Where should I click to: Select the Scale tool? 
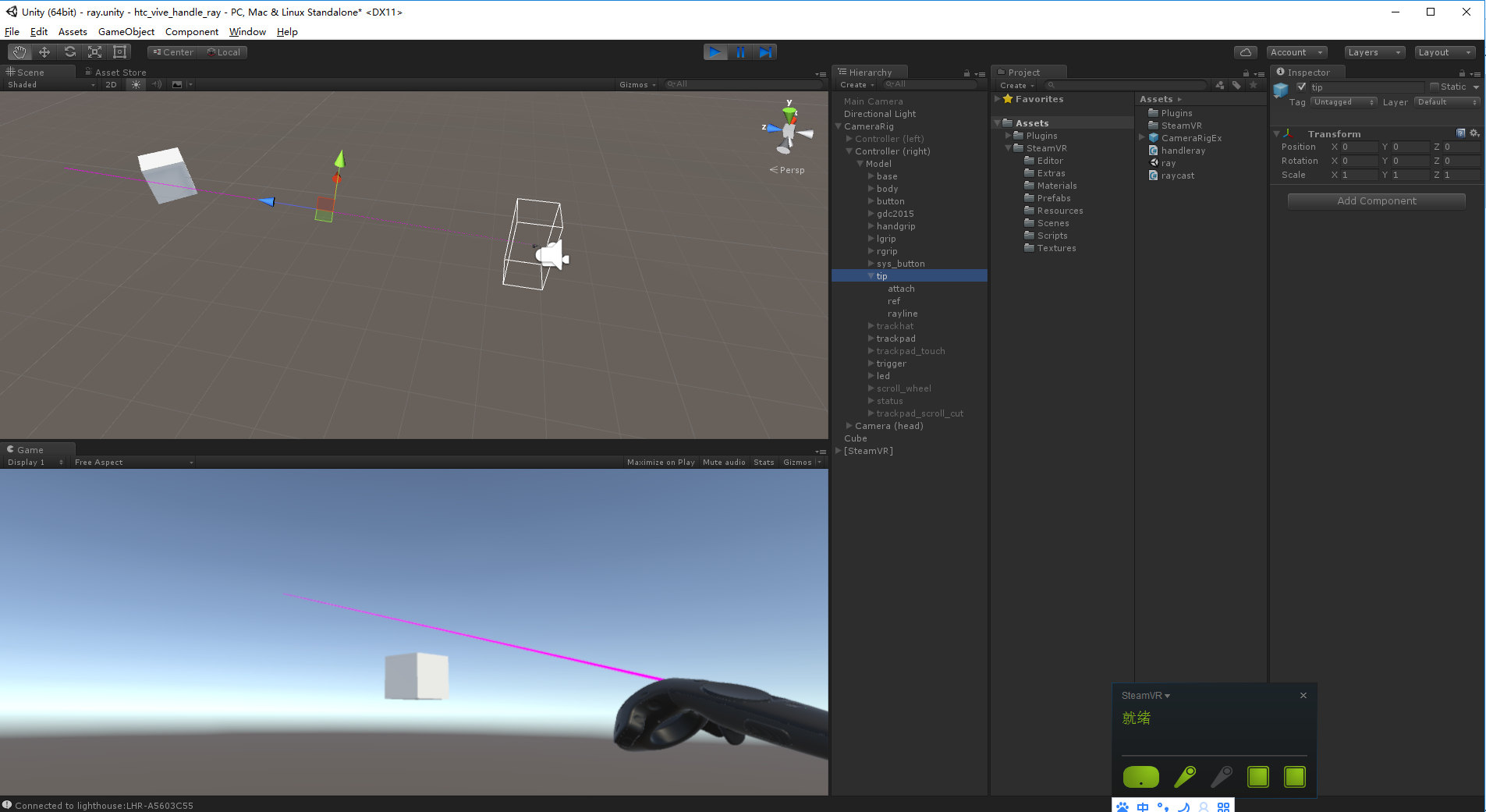pyautogui.click(x=94, y=52)
